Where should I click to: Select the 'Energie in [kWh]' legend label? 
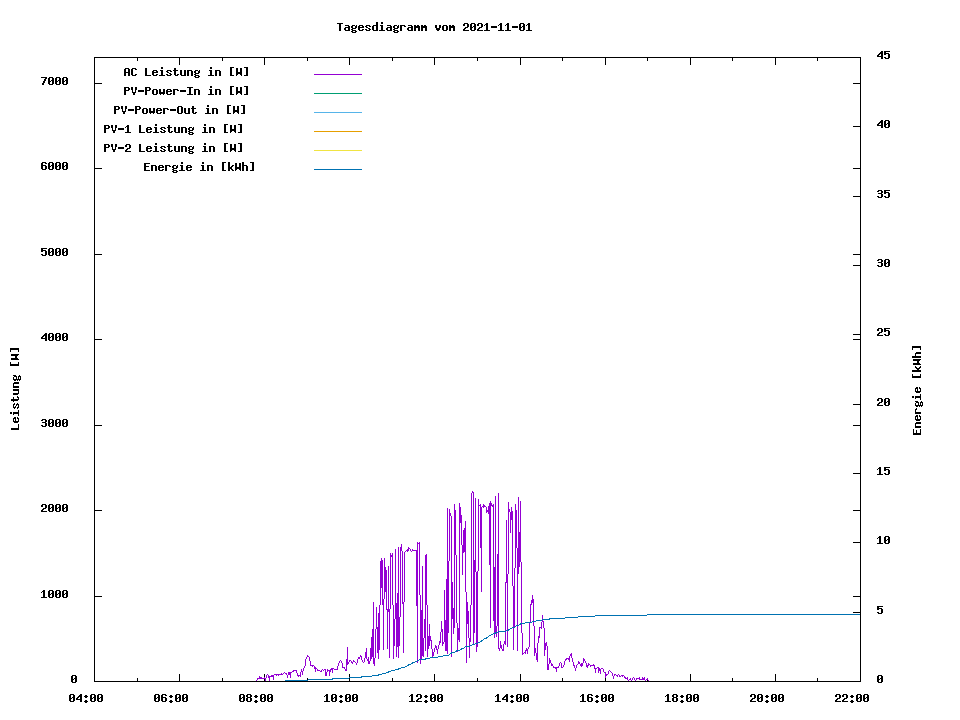point(199,167)
